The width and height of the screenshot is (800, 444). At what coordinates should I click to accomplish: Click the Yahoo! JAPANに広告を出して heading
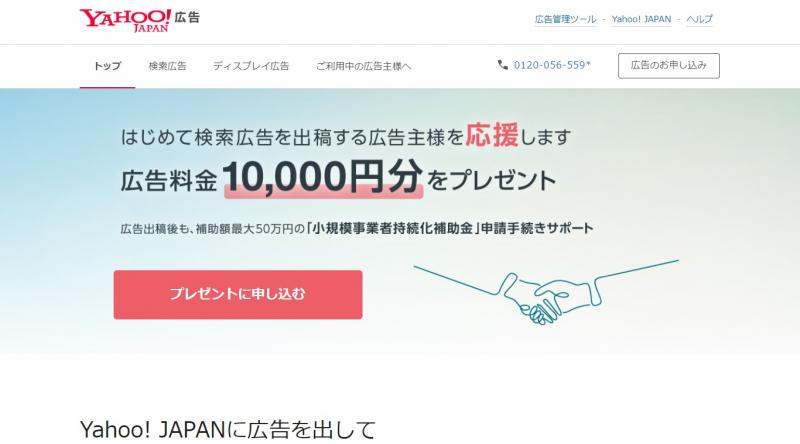228,429
